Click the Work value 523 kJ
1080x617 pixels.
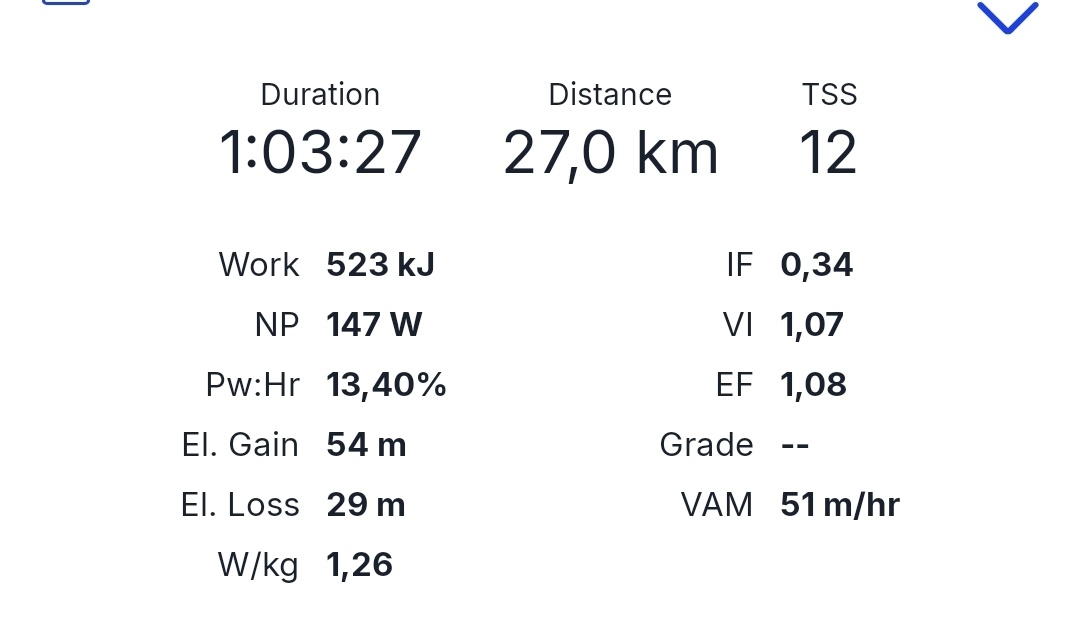tap(380, 265)
